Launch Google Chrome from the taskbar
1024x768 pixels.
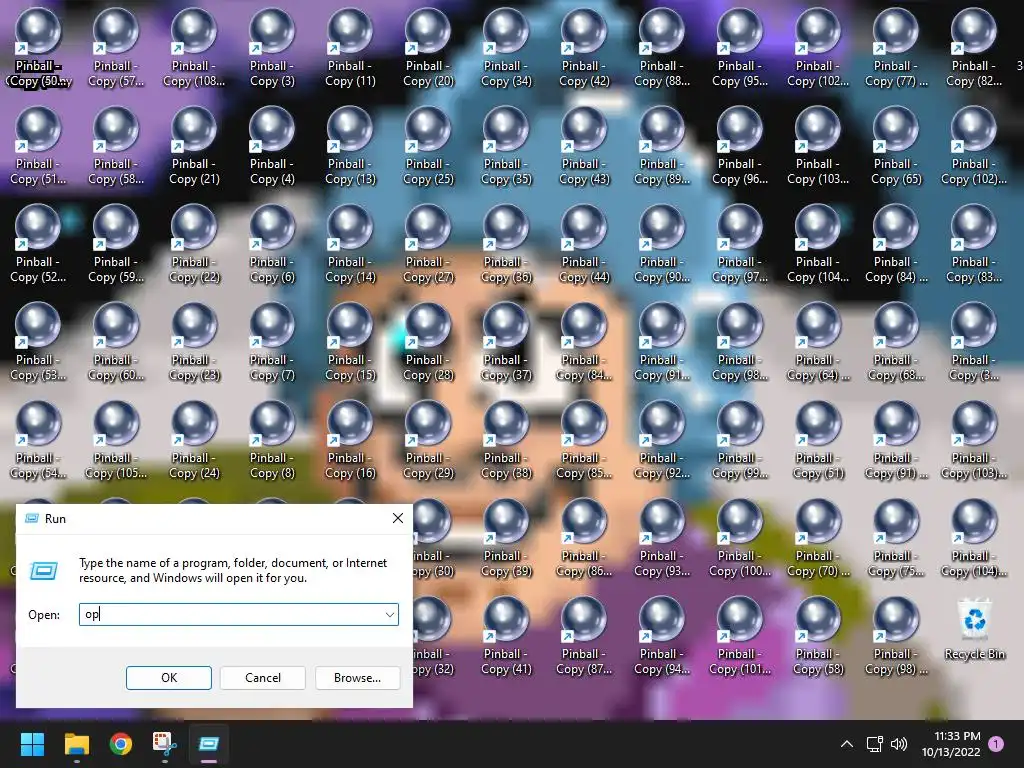[121, 744]
